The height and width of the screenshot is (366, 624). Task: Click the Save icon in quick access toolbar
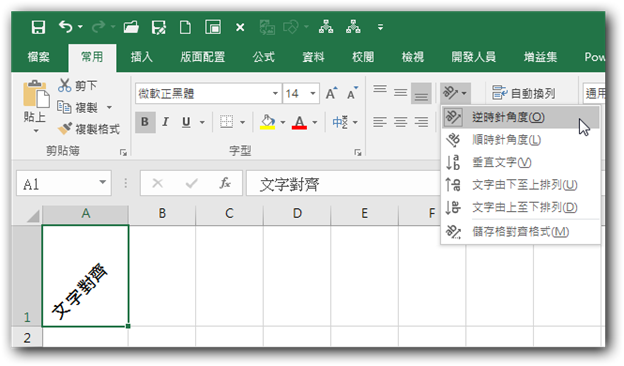tap(38, 27)
